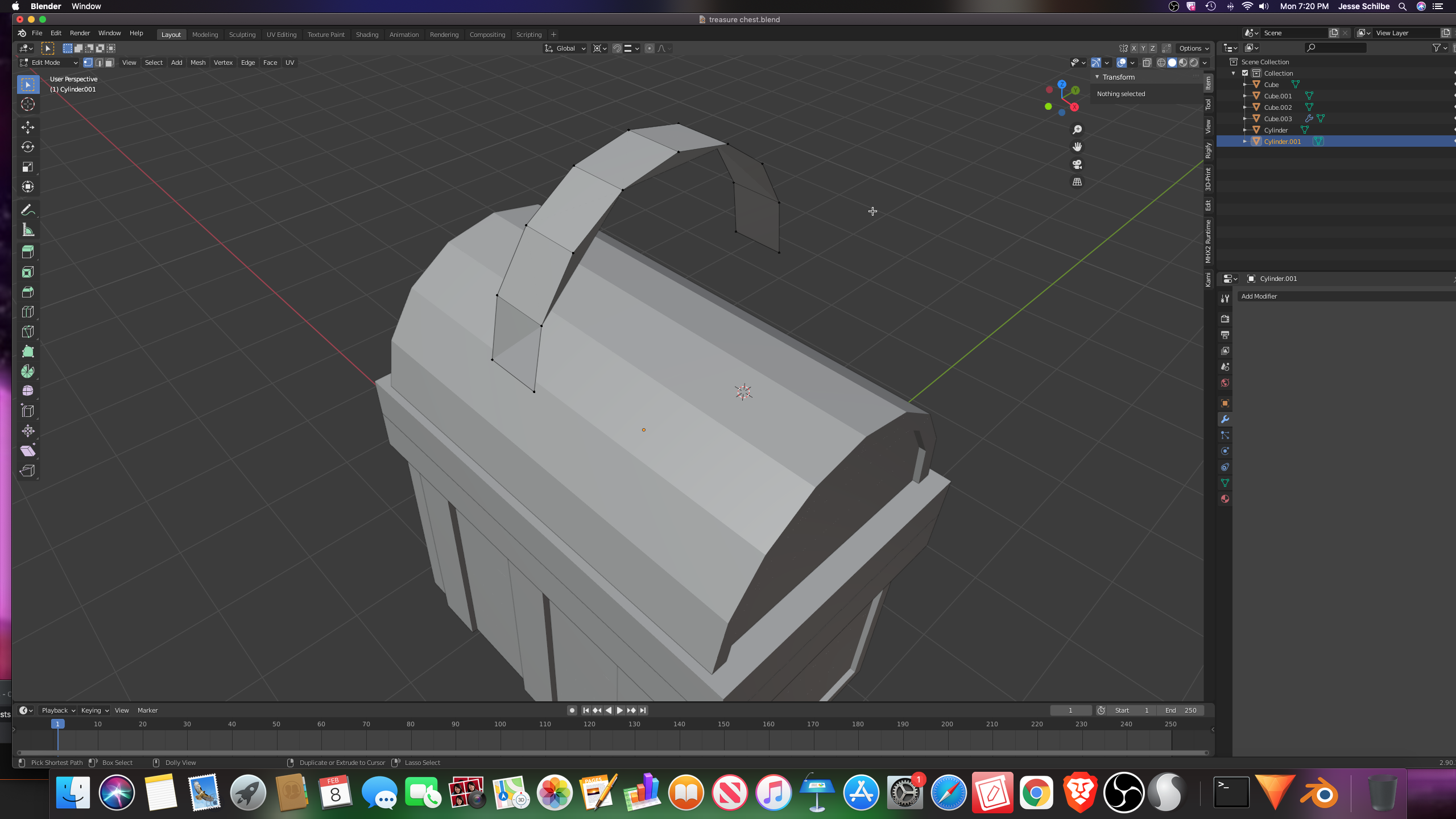Toggle proportional editing

tap(650, 48)
